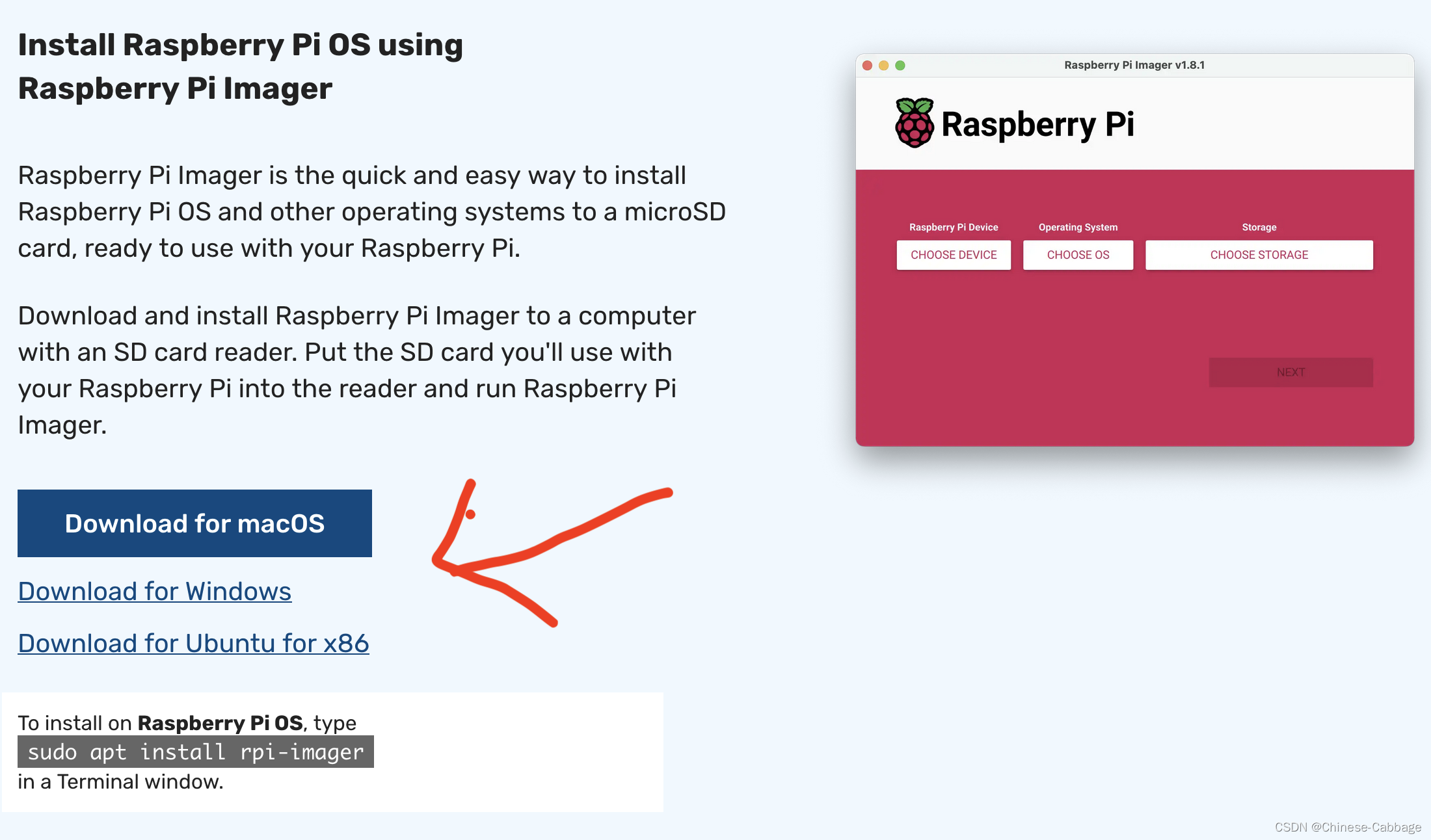Open the Download for Windows link

pyautogui.click(x=155, y=591)
